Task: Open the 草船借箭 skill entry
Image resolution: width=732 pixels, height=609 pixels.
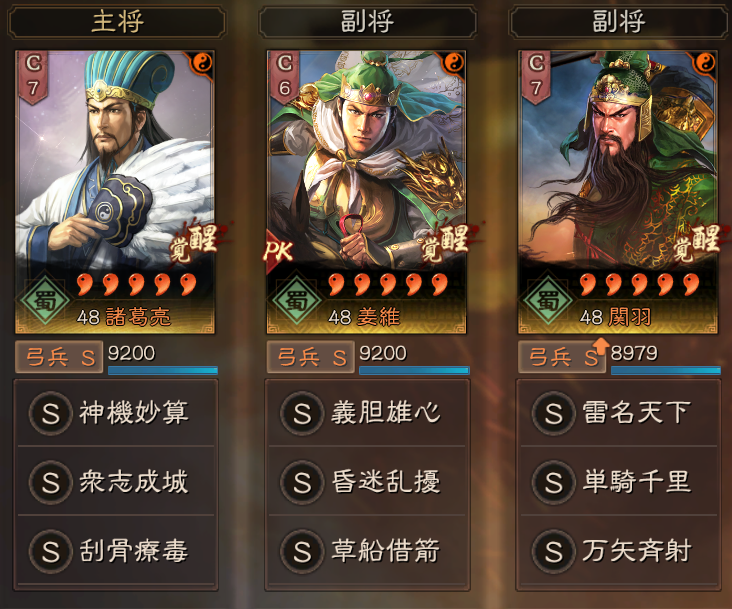Action: coord(367,551)
